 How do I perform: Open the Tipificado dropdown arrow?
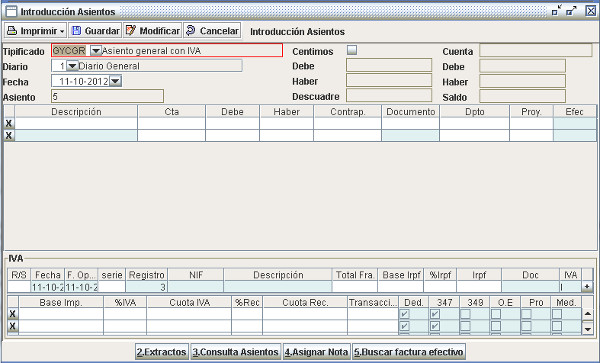tap(96, 50)
